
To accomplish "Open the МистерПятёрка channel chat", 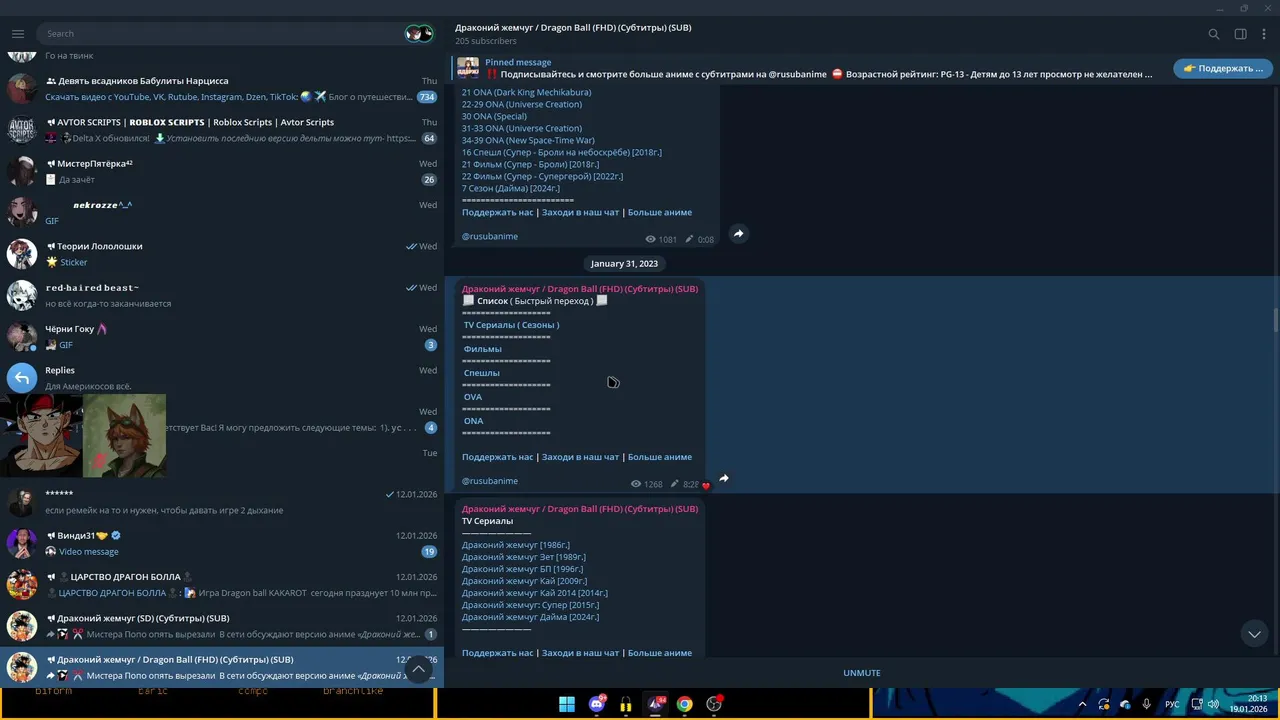I will click(x=222, y=171).
